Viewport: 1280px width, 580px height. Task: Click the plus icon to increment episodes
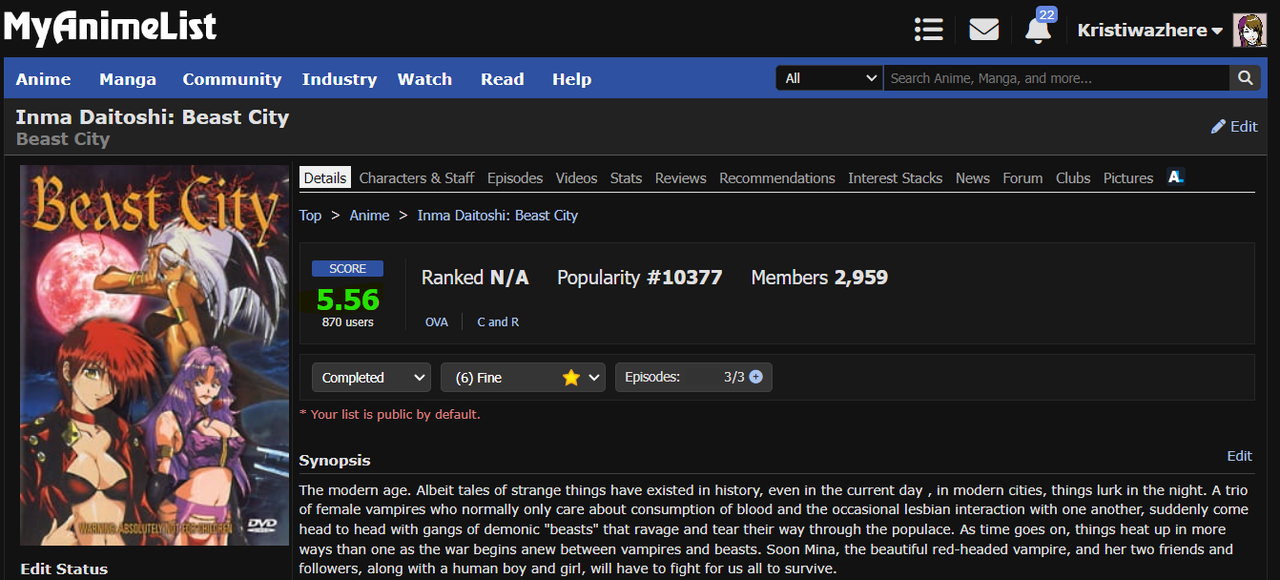(756, 377)
